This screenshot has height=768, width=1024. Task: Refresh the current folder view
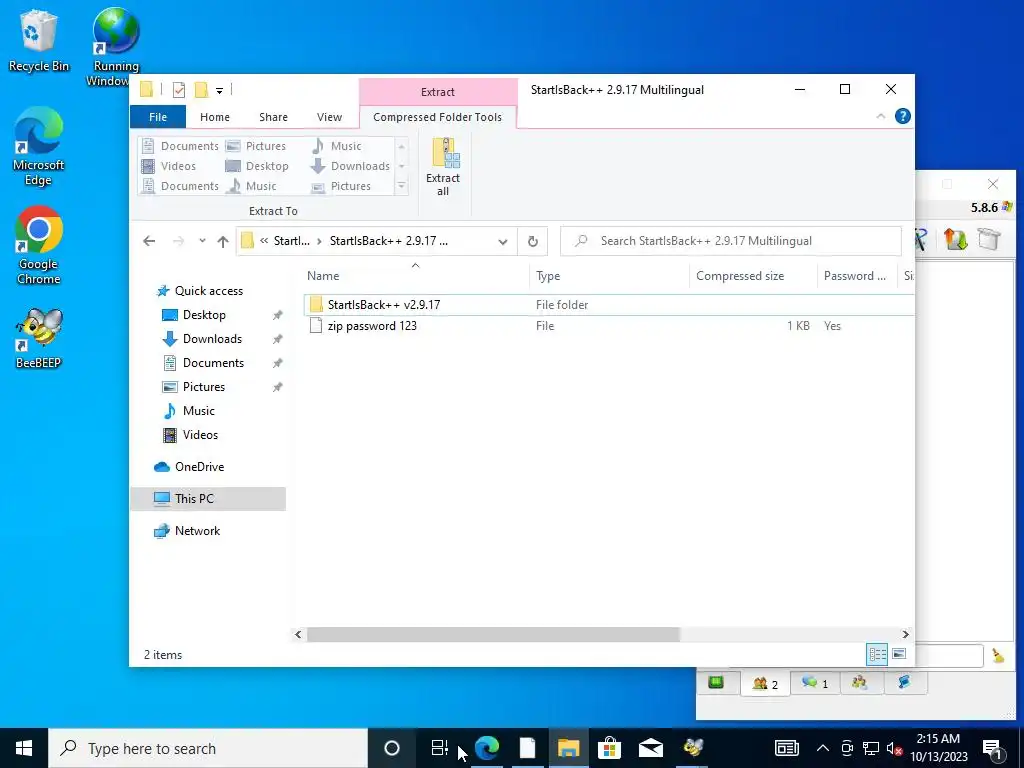[533, 241]
